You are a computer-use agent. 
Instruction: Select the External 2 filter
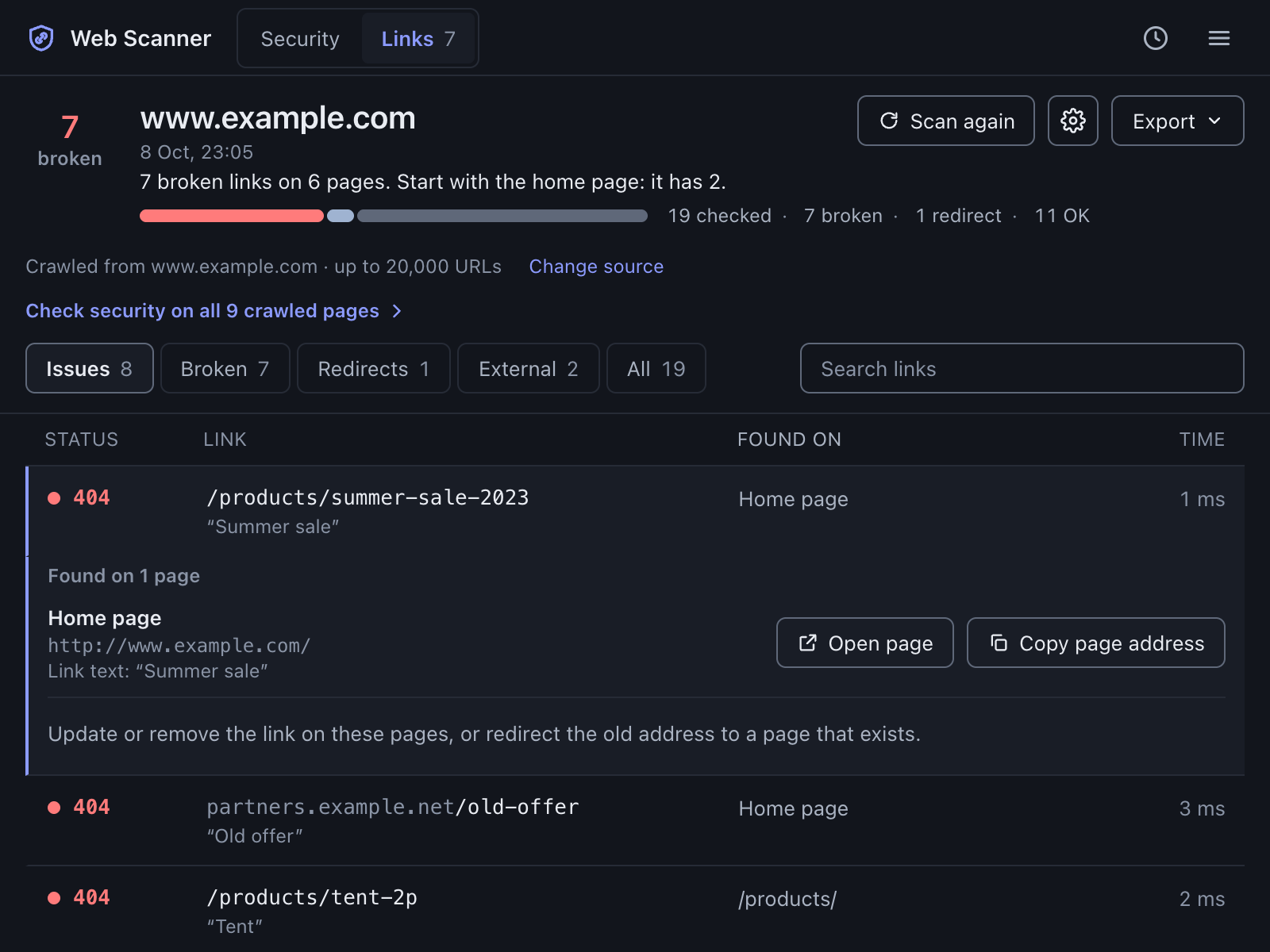[529, 368]
